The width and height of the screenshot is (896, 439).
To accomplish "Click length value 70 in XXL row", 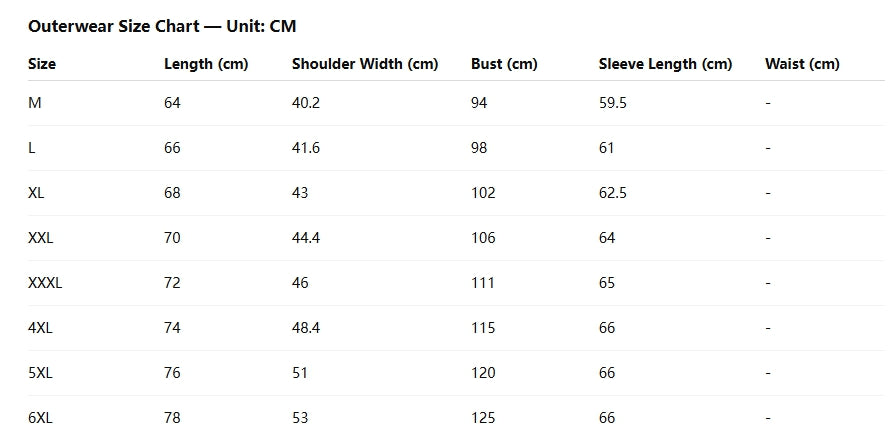I will [x=172, y=238].
